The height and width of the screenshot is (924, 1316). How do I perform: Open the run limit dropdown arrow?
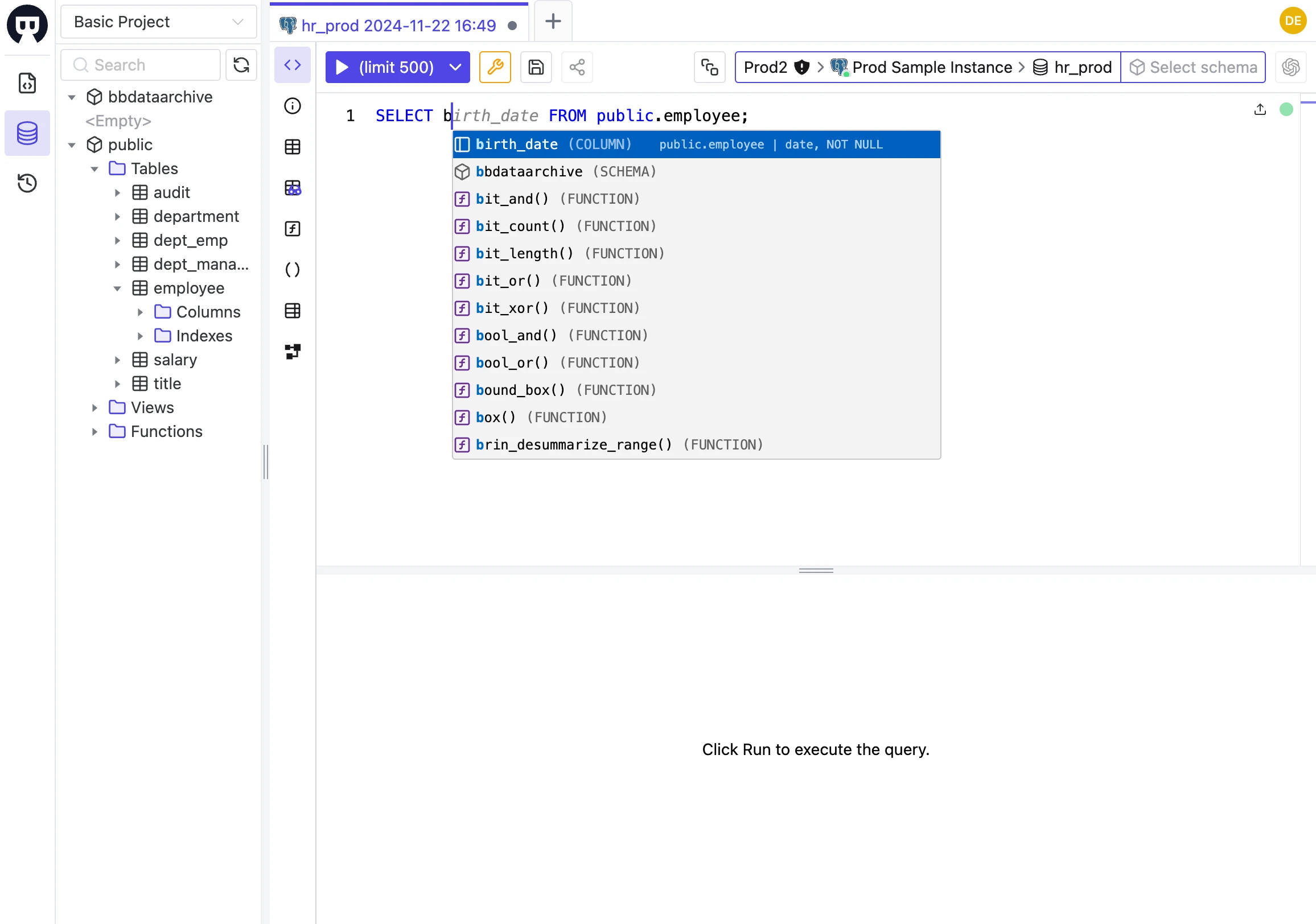tap(456, 67)
